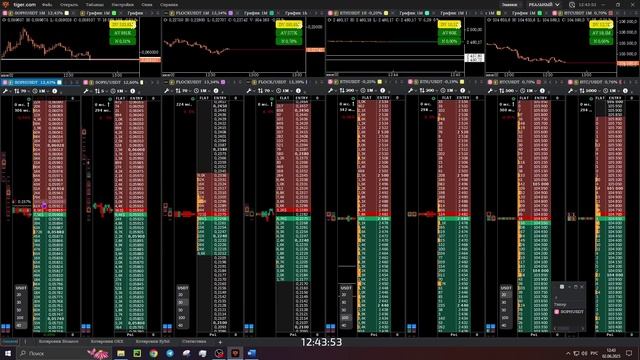Click the blue squares icon at bottom of BOPHUSDT panel
Viewport: 640px width, 360px height.
pyautogui.click(x=6, y=327)
